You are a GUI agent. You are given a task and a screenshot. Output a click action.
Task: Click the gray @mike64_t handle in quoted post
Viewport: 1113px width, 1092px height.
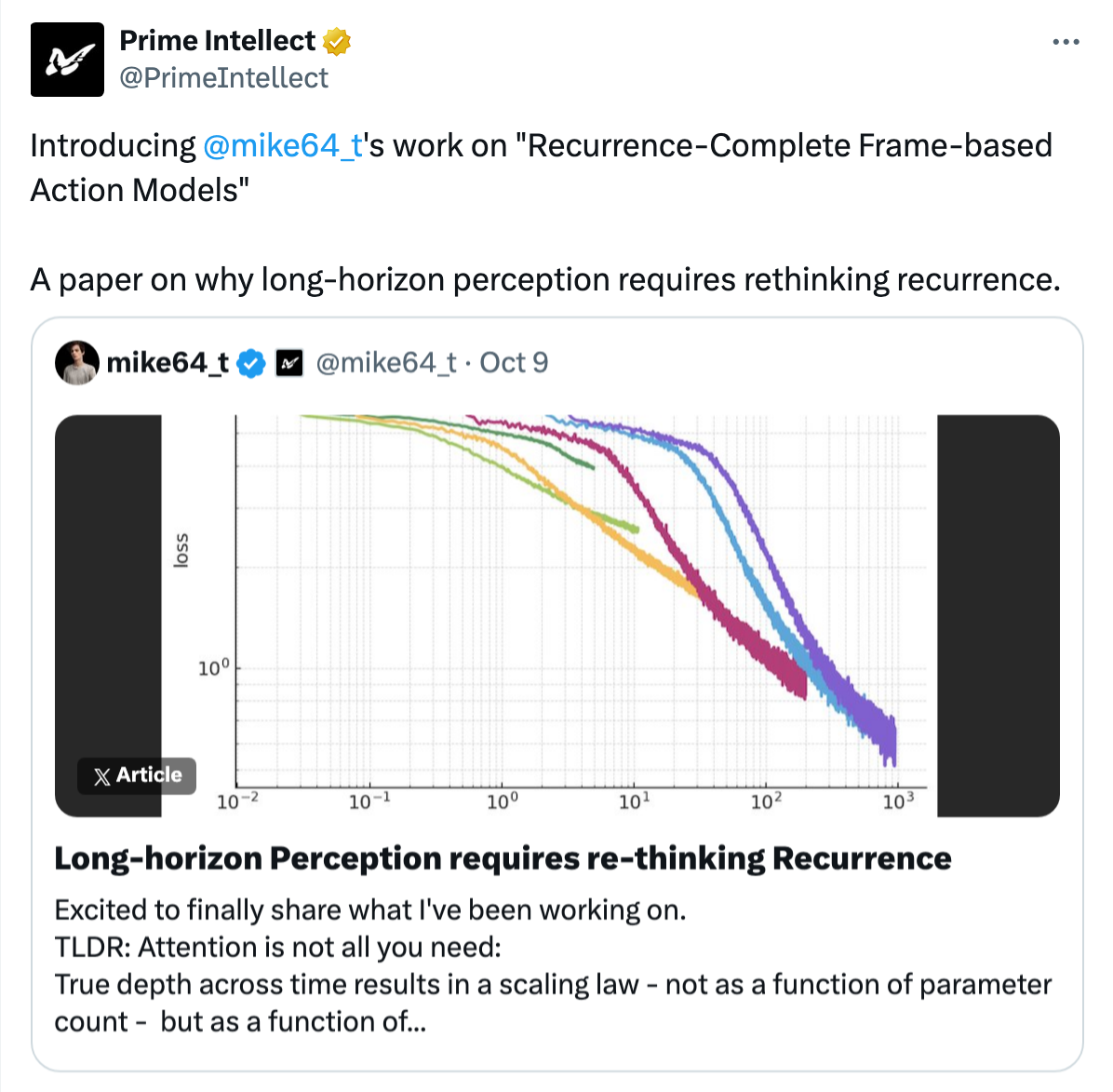[x=386, y=363]
